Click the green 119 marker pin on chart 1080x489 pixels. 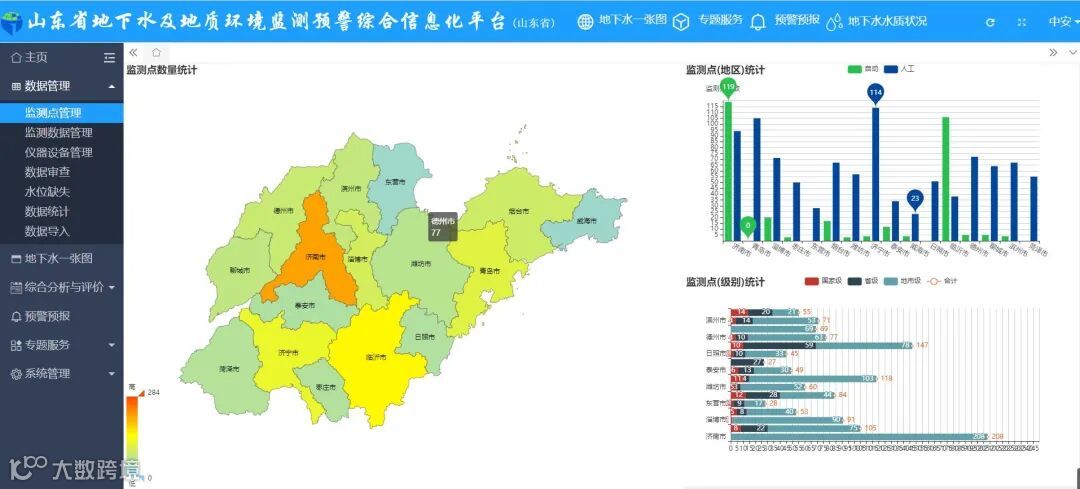tap(729, 87)
